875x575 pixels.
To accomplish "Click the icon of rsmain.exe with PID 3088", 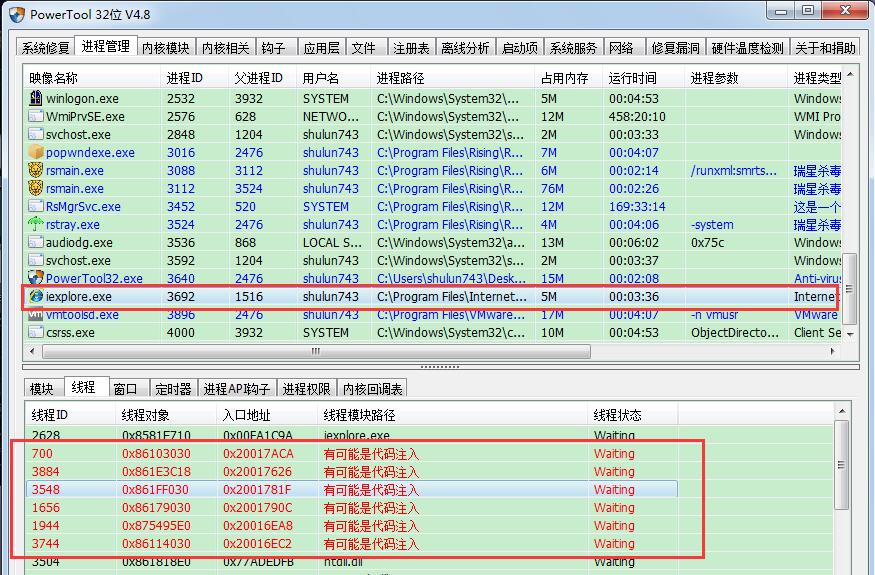I will click(x=36, y=170).
